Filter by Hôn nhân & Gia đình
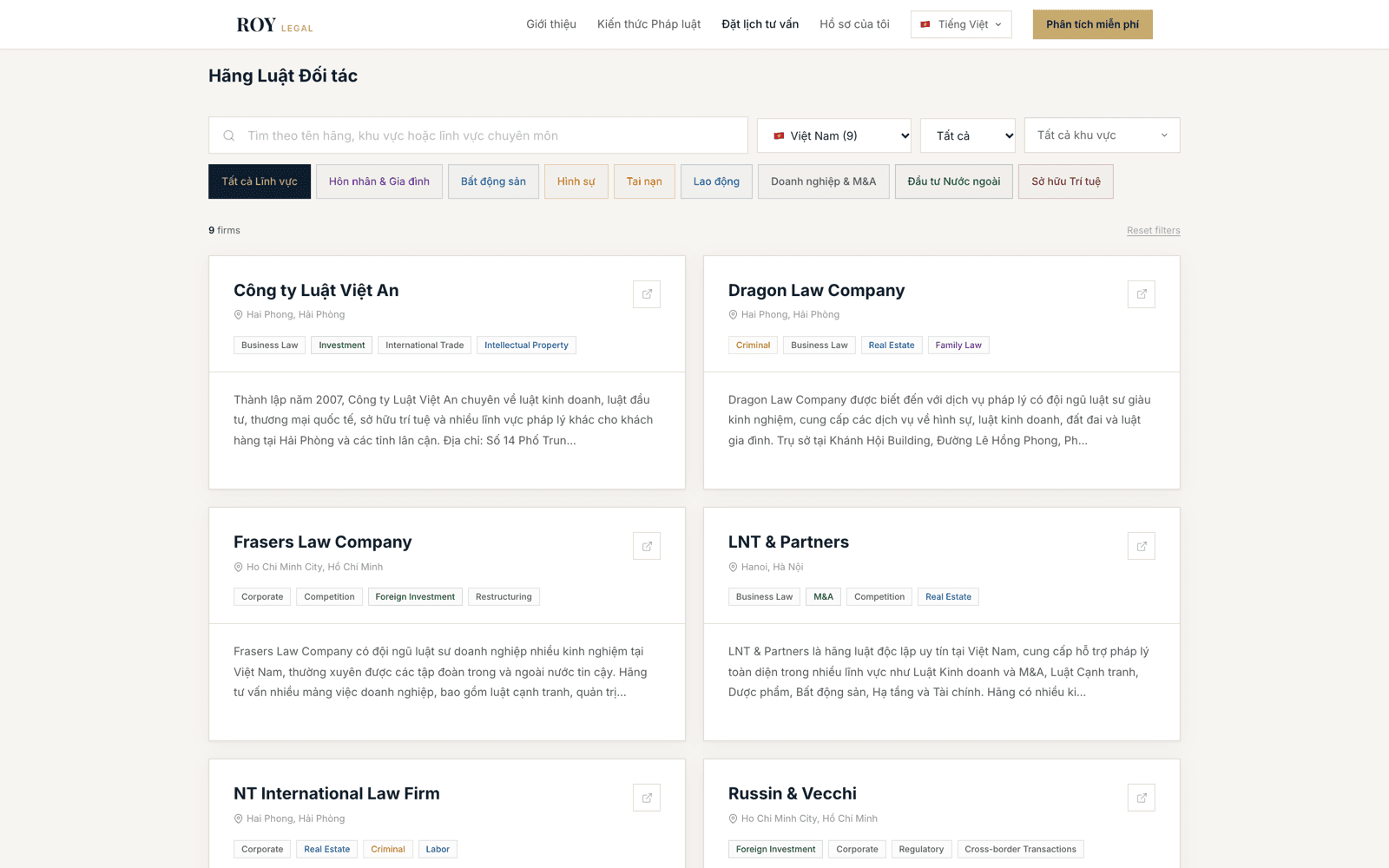 tap(379, 181)
